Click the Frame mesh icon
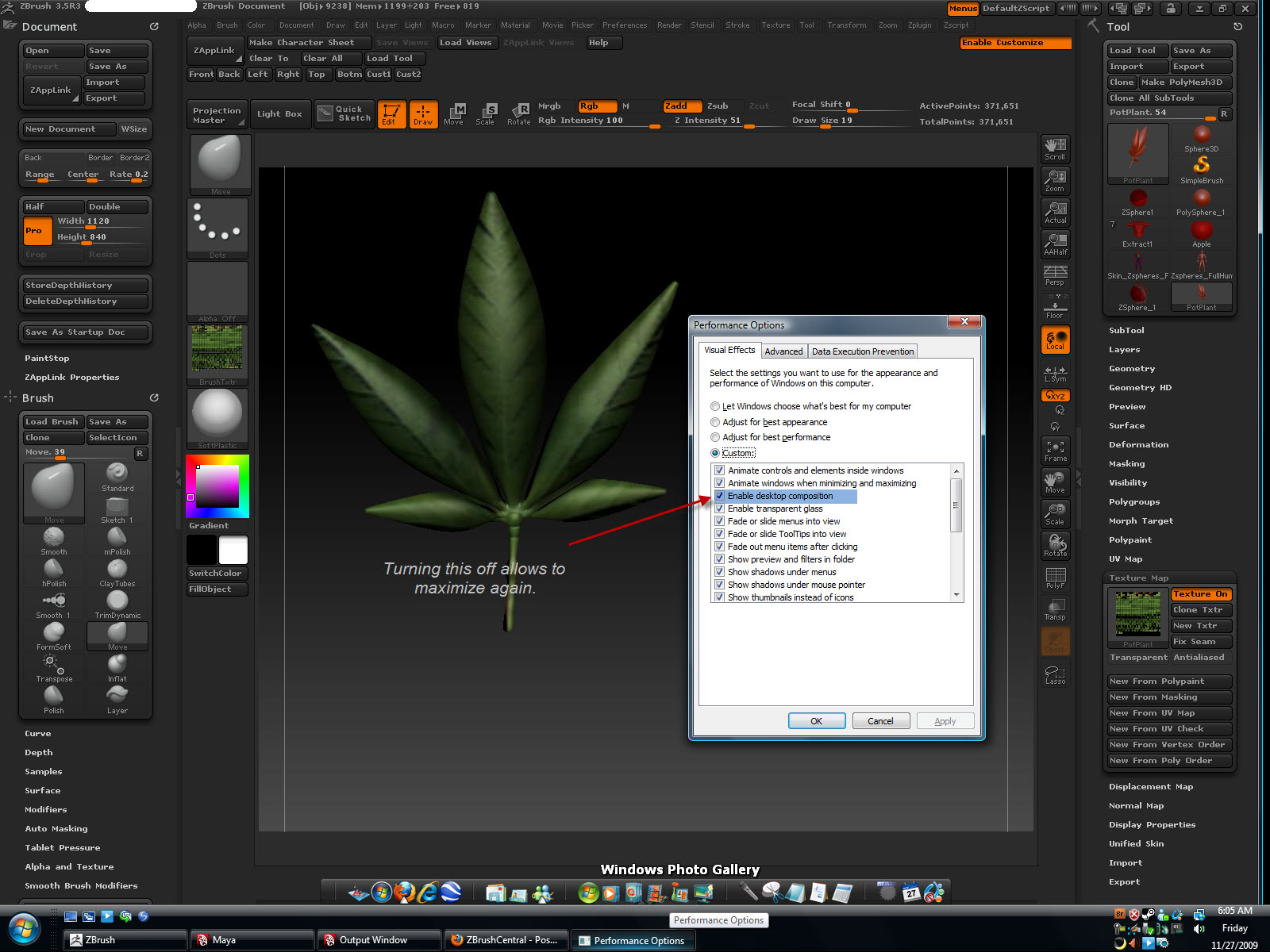1270x952 pixels. click(1055, 451)
